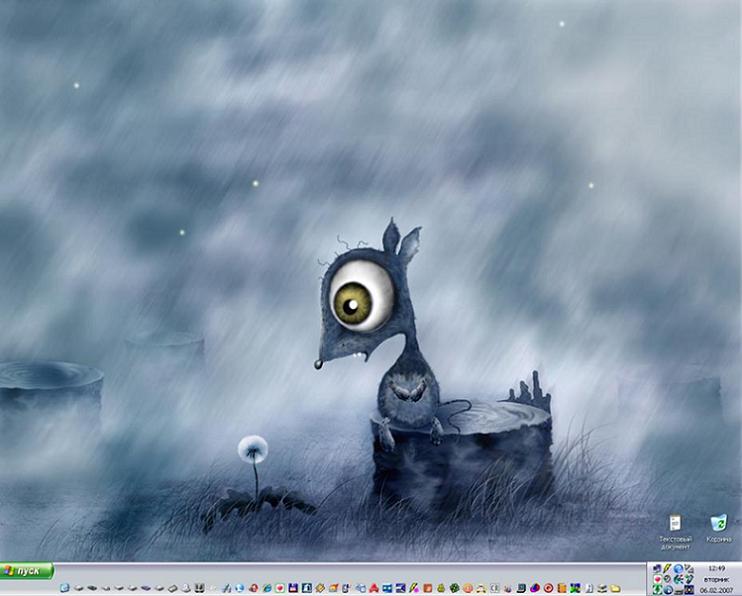Click the orange diamond taskbar icon
The image size is (742, 596).
pos(320,588)
